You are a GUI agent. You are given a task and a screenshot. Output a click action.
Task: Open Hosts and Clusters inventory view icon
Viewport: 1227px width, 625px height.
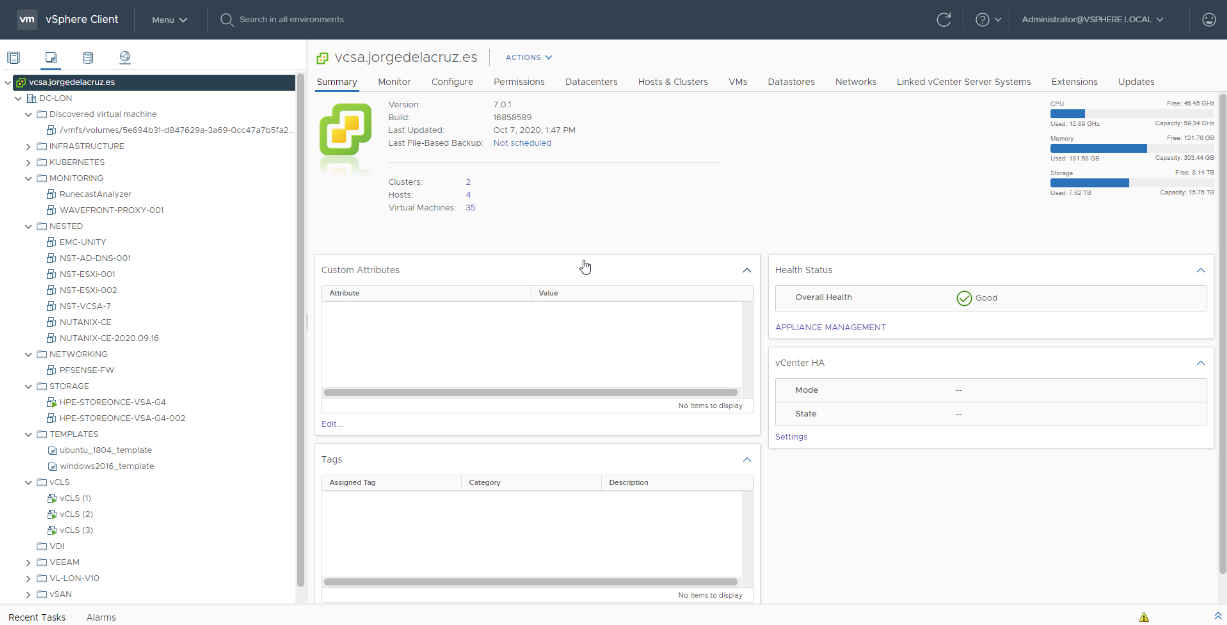(x=13, y=58)
